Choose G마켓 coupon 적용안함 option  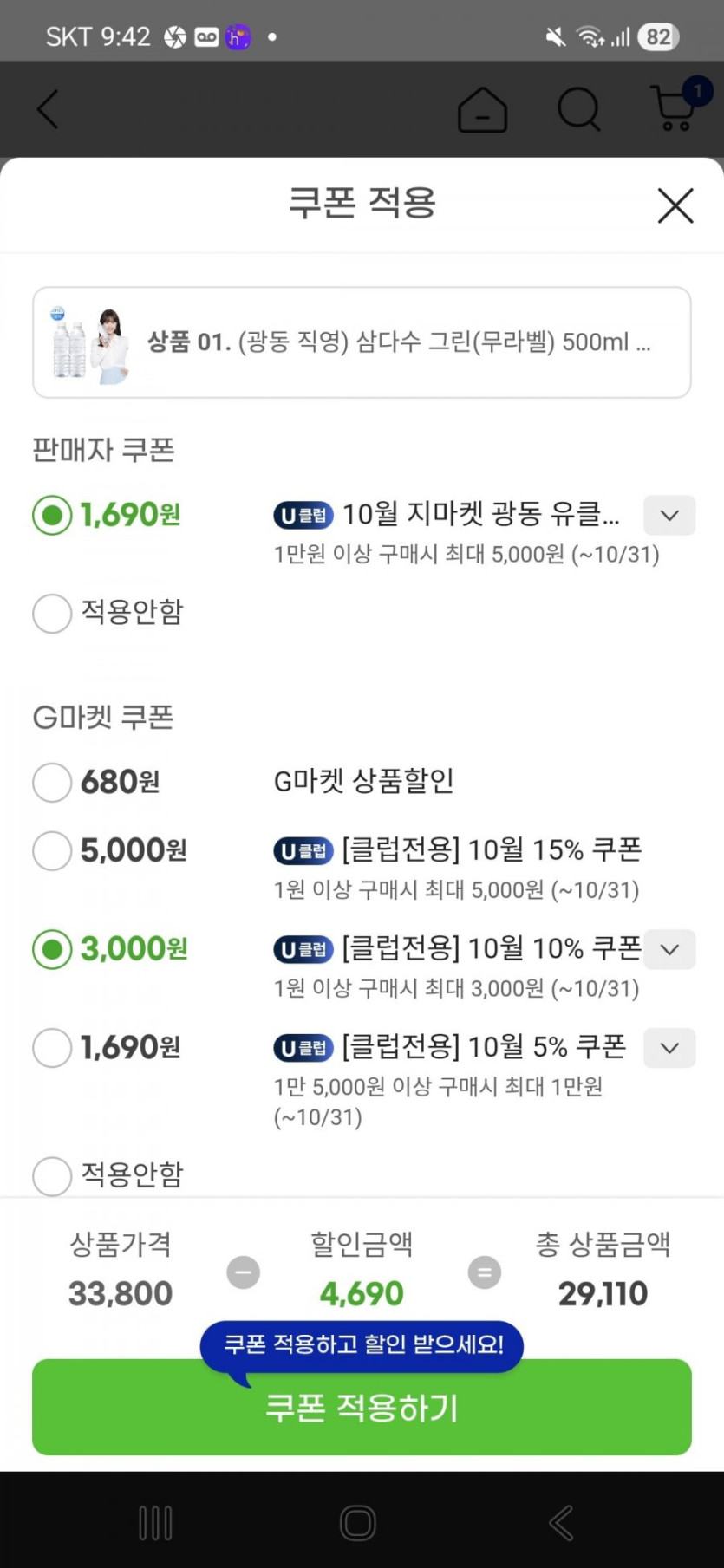(x=52, y=1175)
